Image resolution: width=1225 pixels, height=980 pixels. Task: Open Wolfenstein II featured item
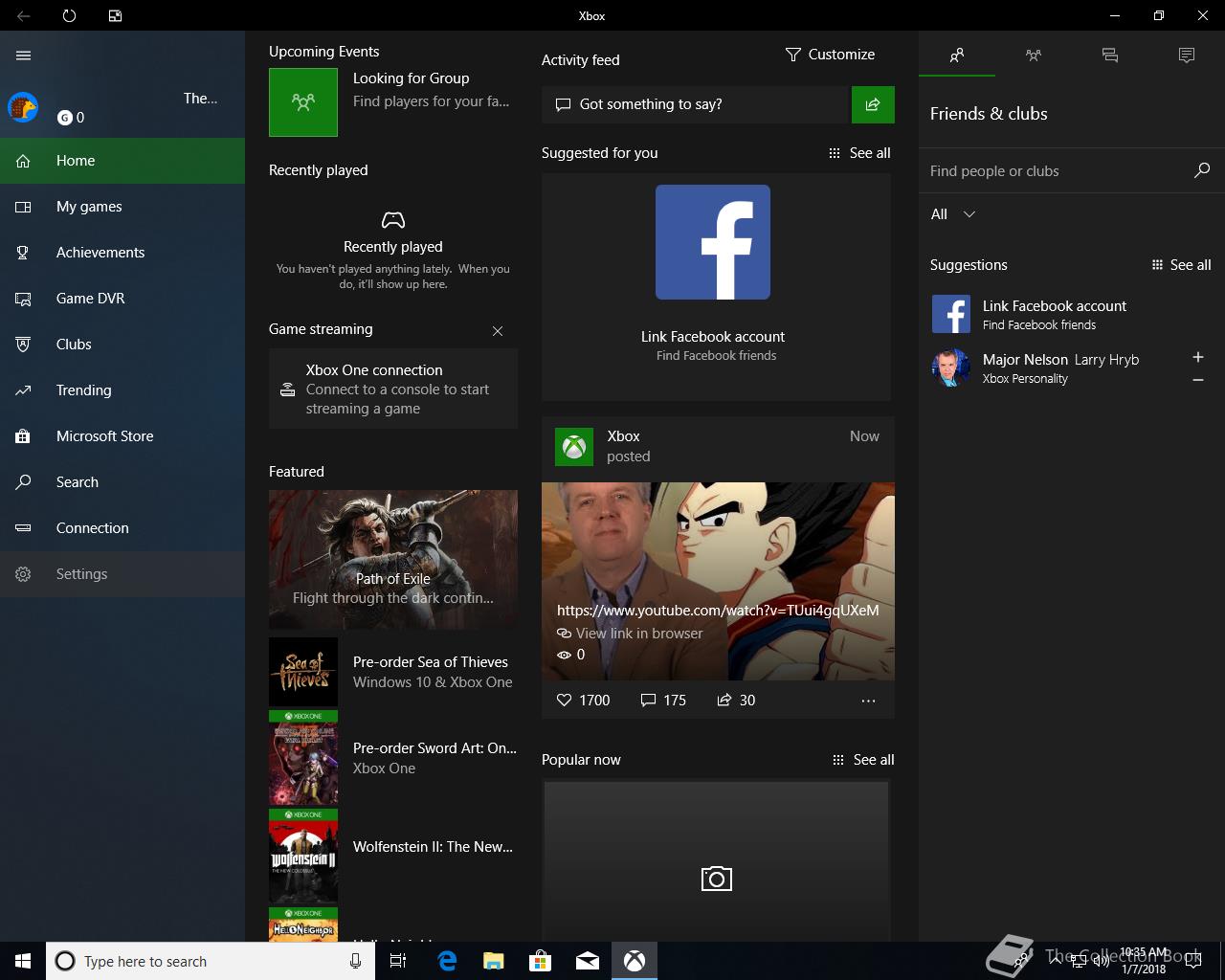(x=393, y=857)
